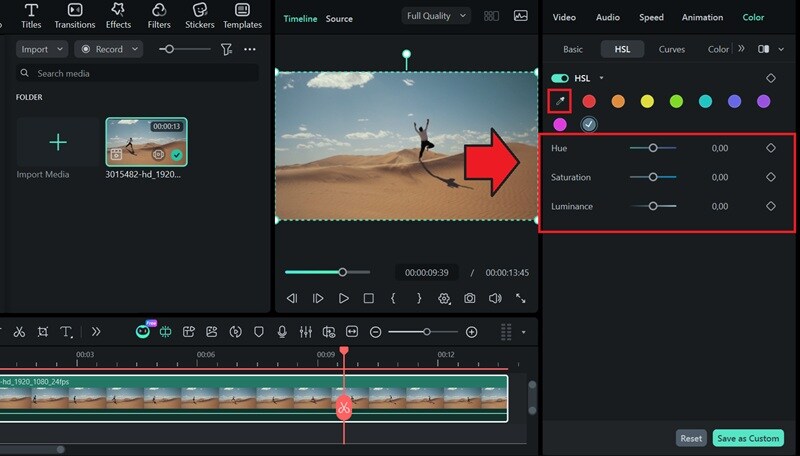Toggle the before/after compare view

(763, 49)
